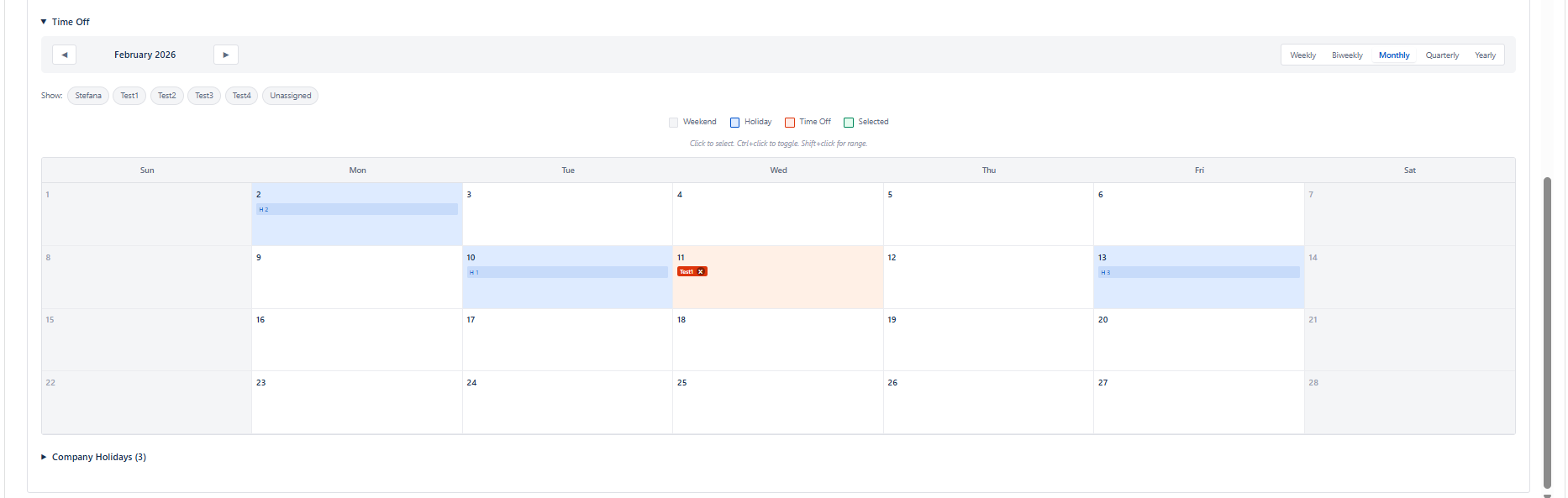Select Sunday 15 weekend cell
This screenshot has height=498, width=1568.
147,339
